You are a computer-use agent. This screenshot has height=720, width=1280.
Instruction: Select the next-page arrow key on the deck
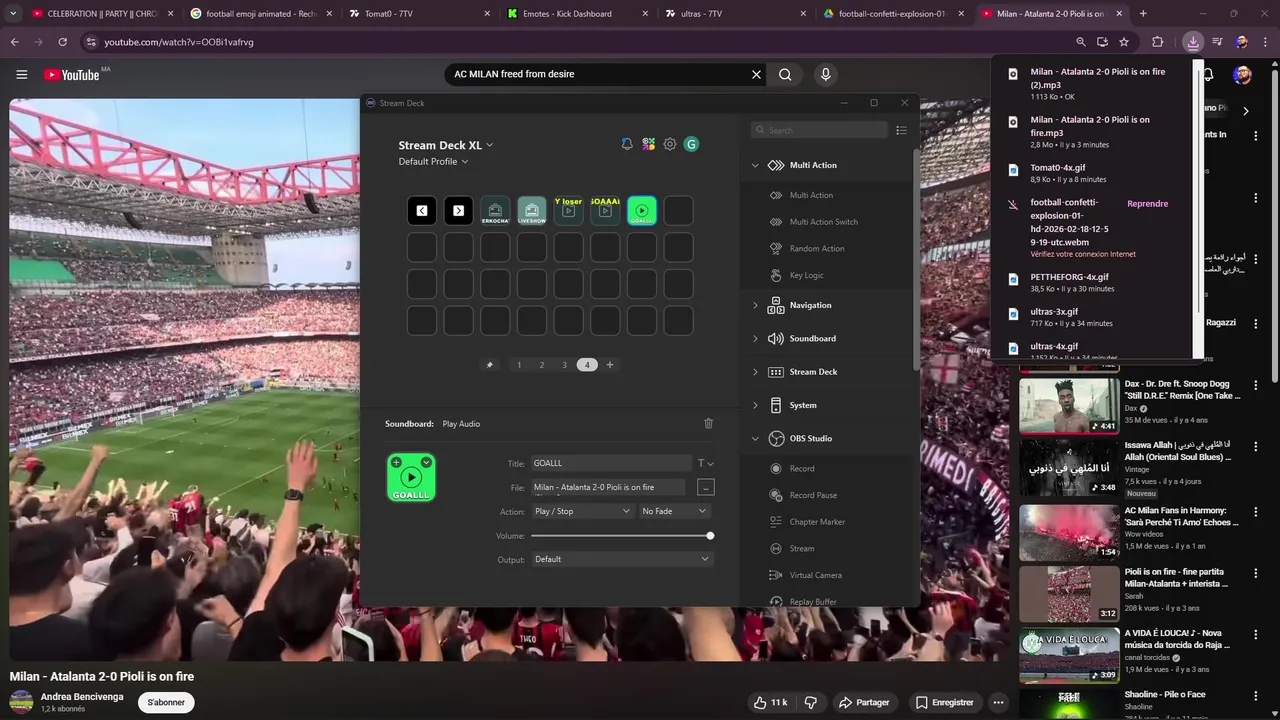[458, 211]
